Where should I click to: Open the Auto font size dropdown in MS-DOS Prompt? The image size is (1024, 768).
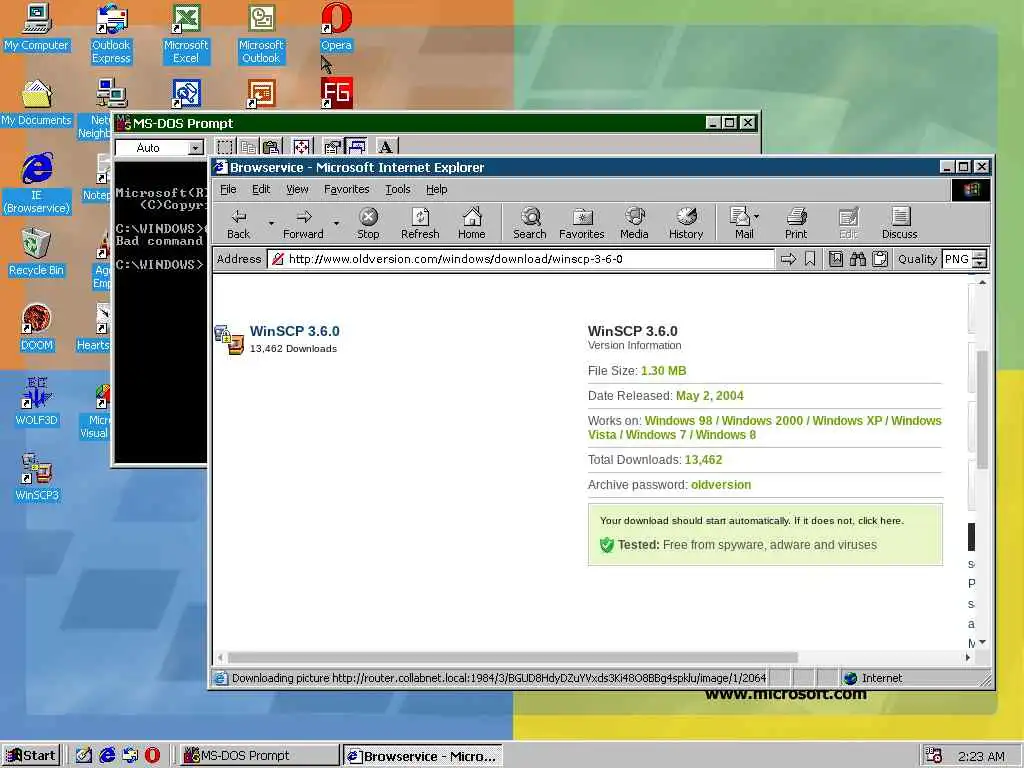195,148
